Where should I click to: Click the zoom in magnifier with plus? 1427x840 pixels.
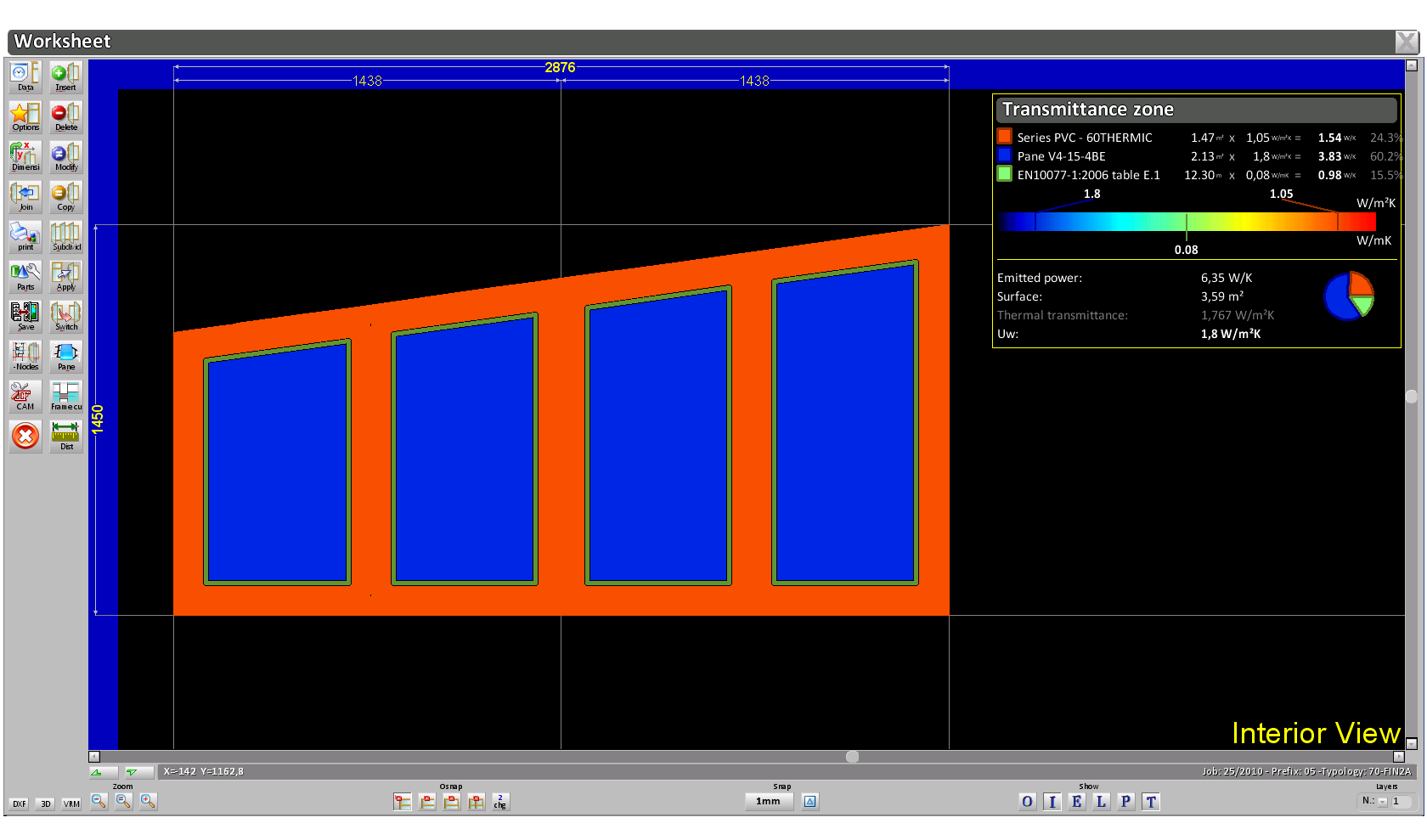click(x=148, y=801)
